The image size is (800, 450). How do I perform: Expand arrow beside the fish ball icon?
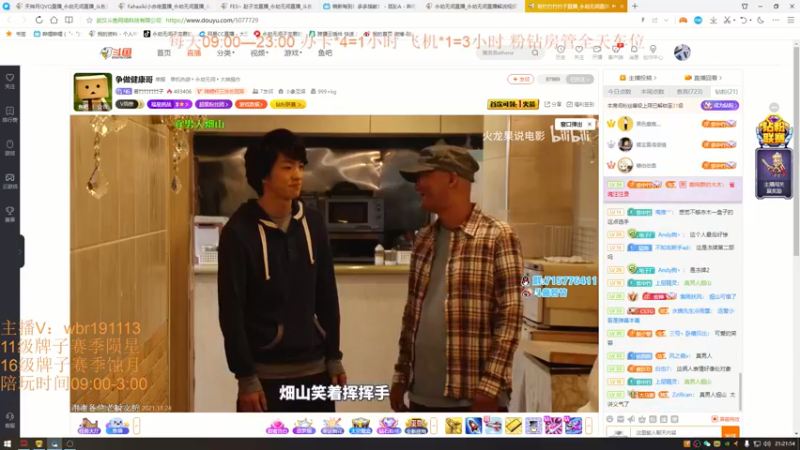click(136, 426)
